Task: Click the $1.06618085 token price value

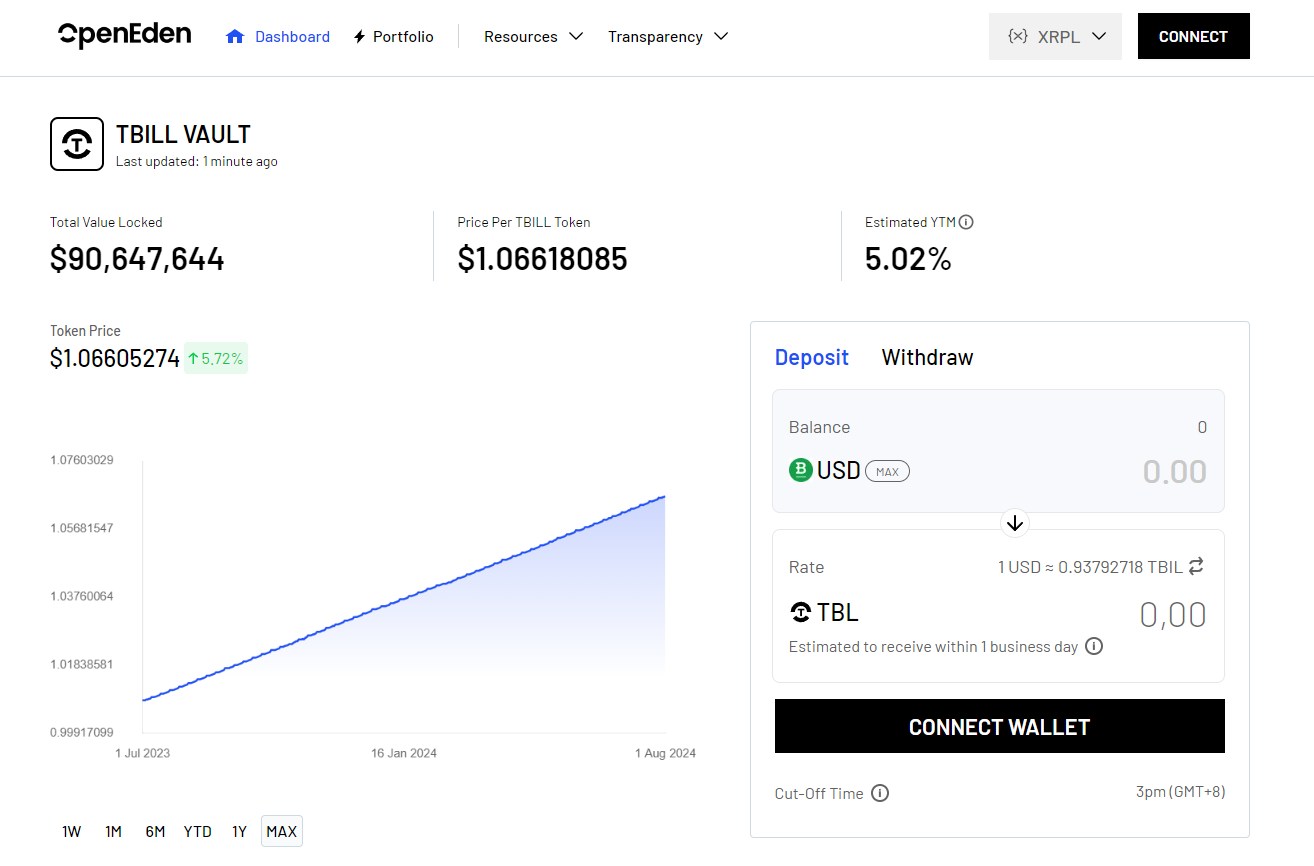Action: pyautogui.click(x=542, y=259)
